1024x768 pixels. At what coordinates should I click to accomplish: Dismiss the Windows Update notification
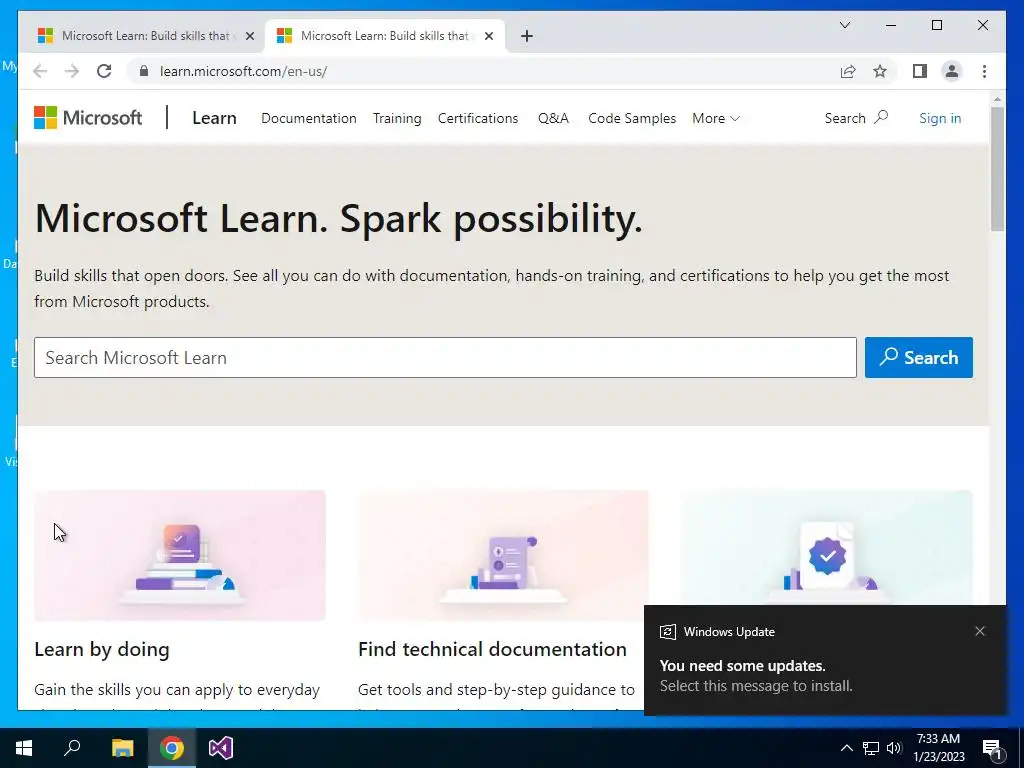coord(980,631)
